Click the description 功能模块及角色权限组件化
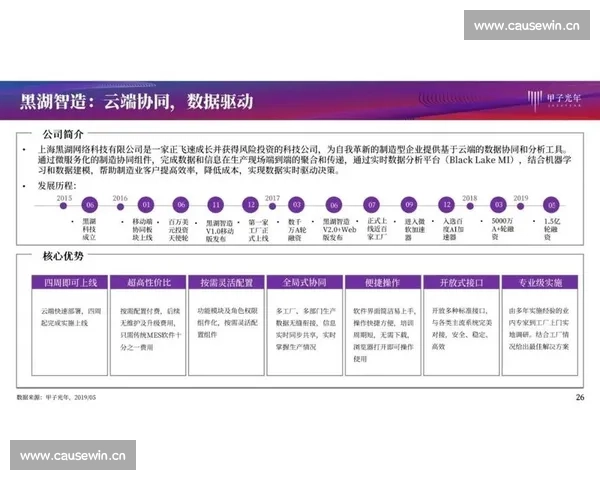600x480 pixels. click(228, 323)
